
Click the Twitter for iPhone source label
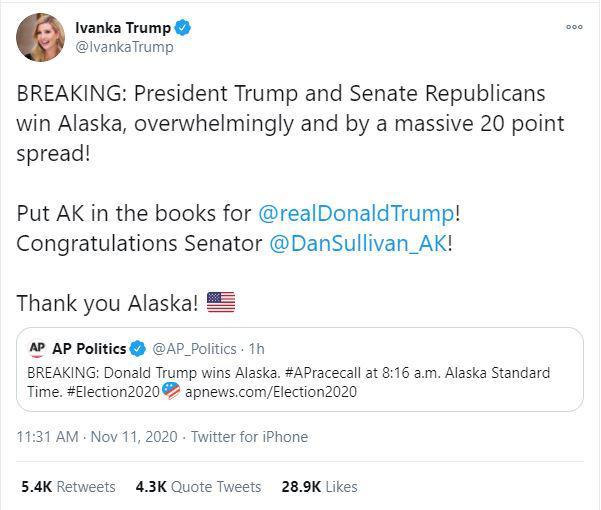[x=249, y=437]
